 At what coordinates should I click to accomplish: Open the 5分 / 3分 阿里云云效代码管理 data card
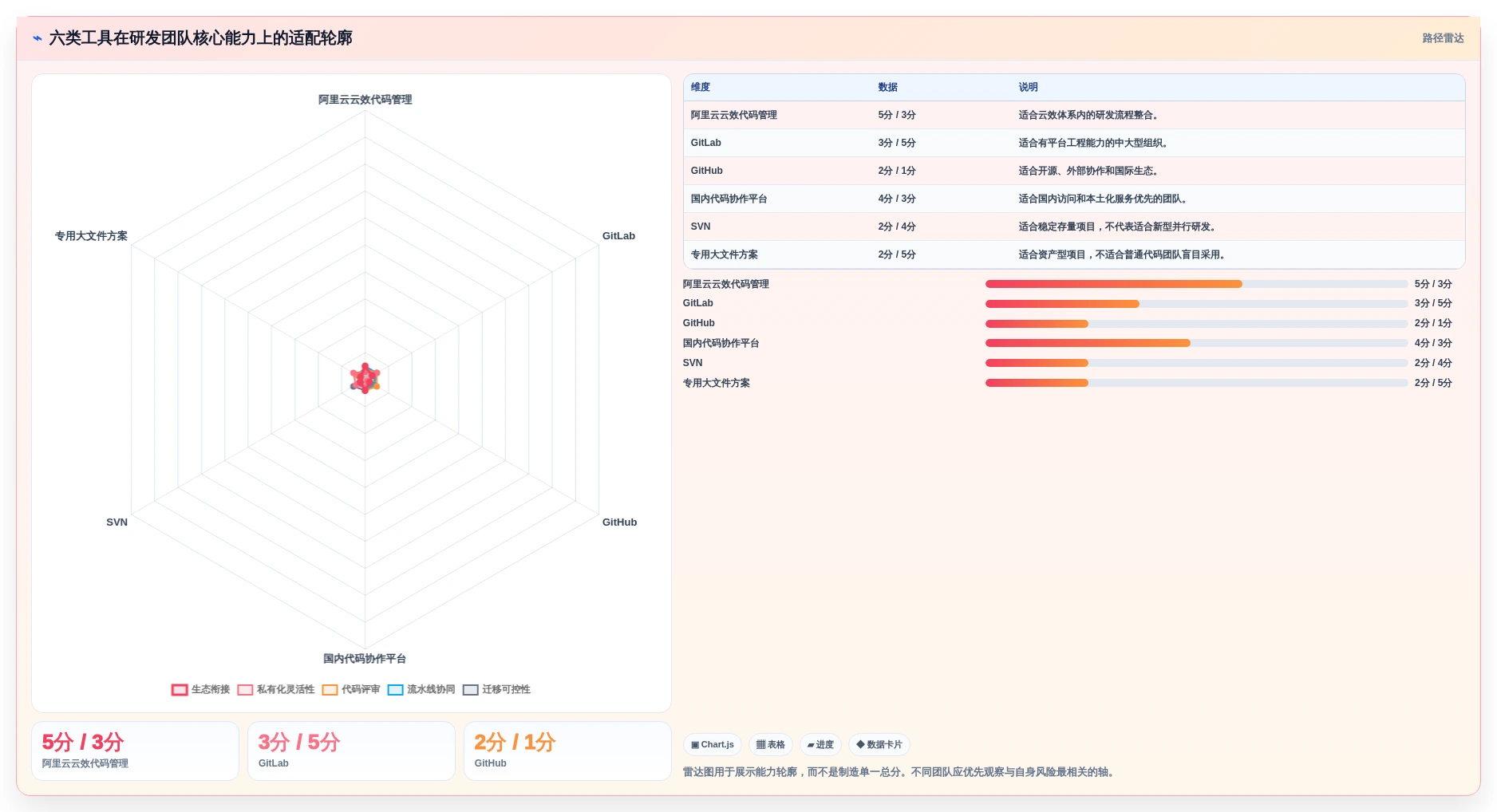pos(135,751)
